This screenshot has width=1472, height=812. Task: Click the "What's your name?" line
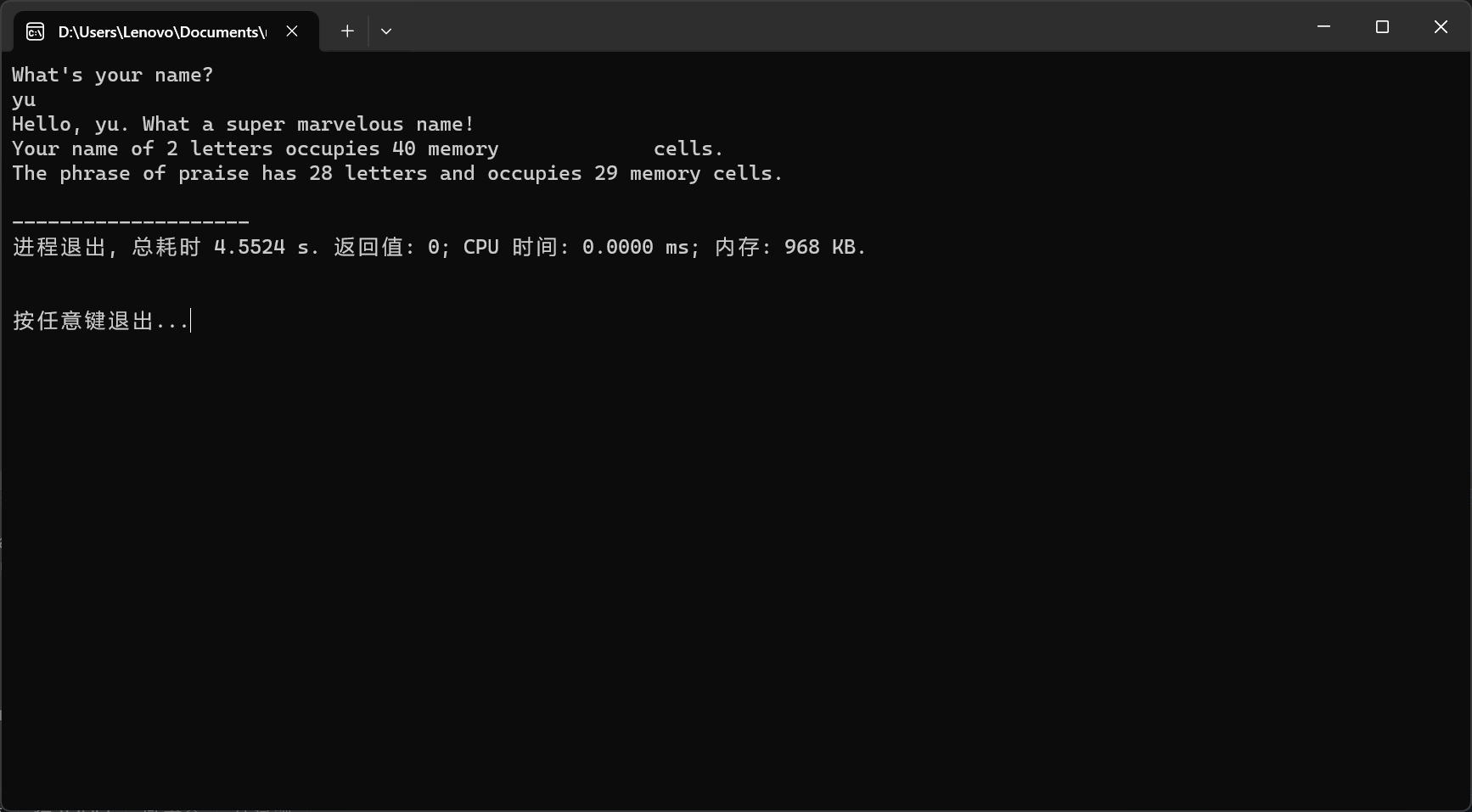(x=113, y=75)
